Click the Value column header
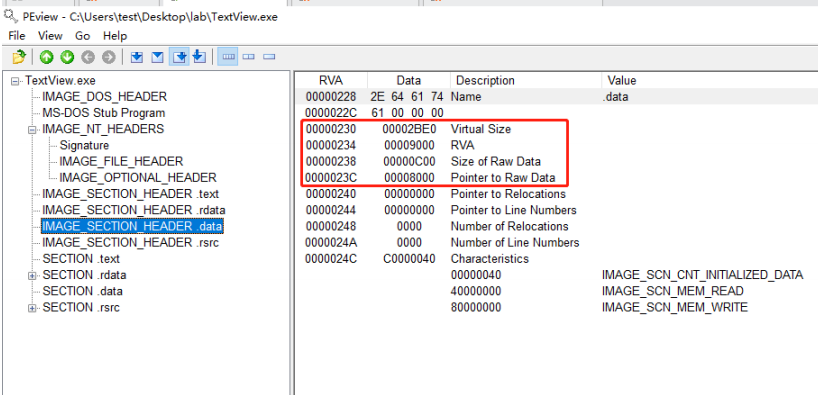The height and width of the screenshot is (395, 818). click(x=709, y=80)
